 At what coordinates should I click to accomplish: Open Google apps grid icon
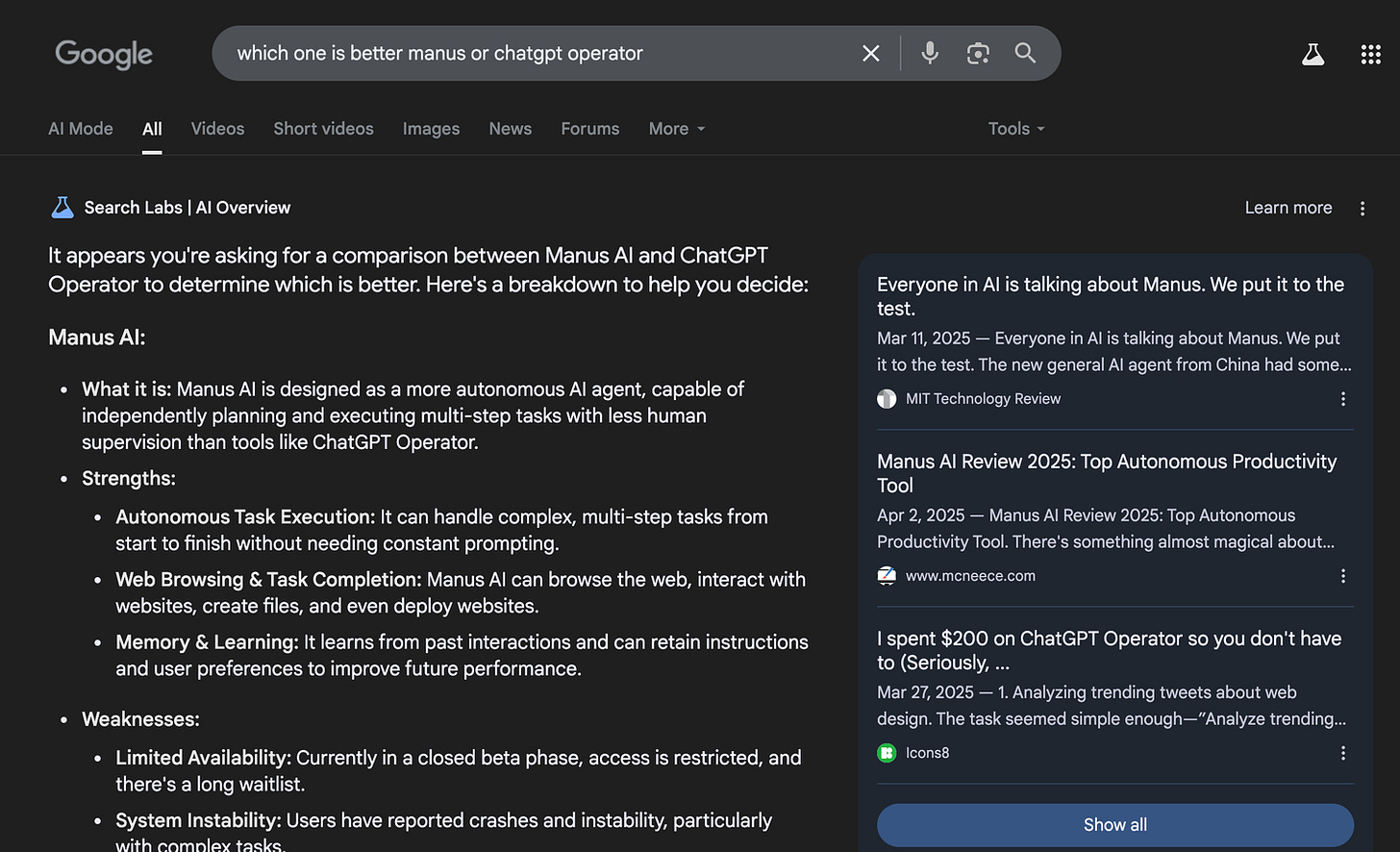(x=1371, y=55)
